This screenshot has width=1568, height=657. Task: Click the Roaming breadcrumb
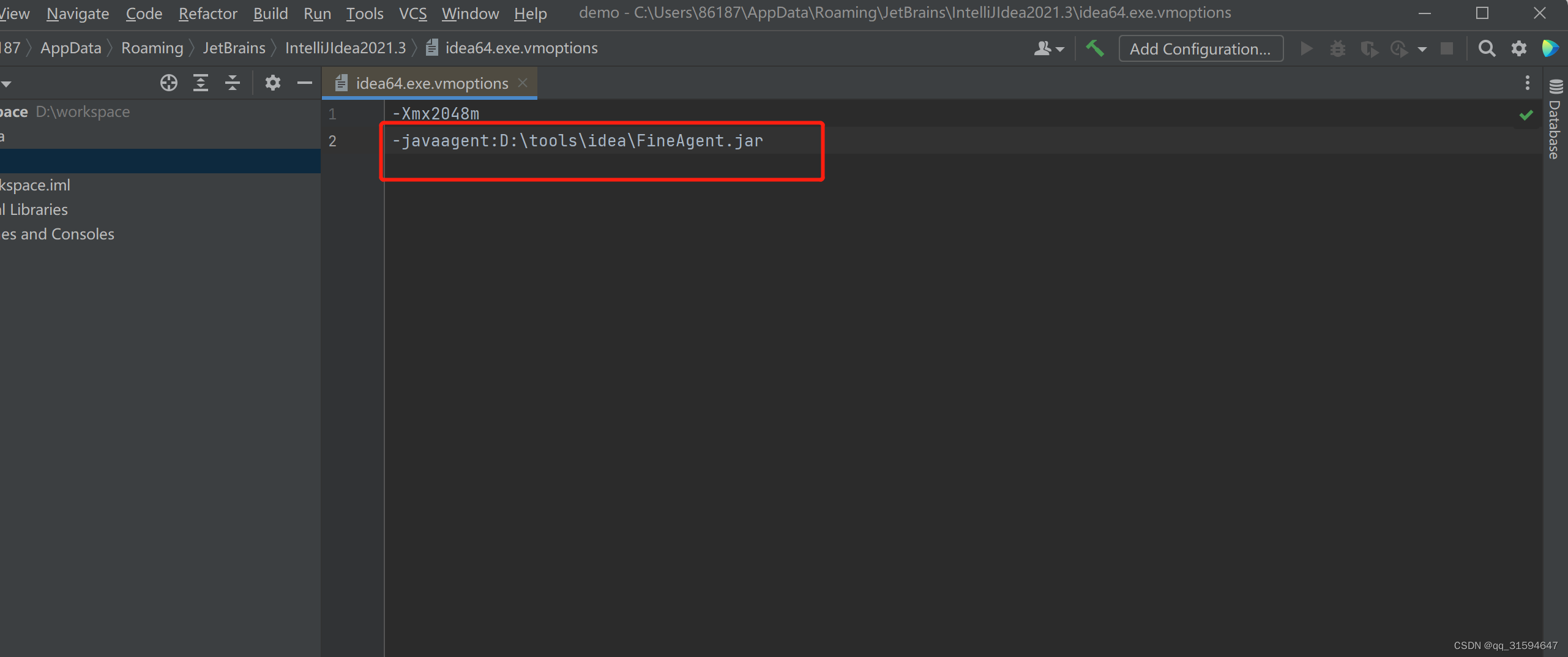(x=152, y=48)
